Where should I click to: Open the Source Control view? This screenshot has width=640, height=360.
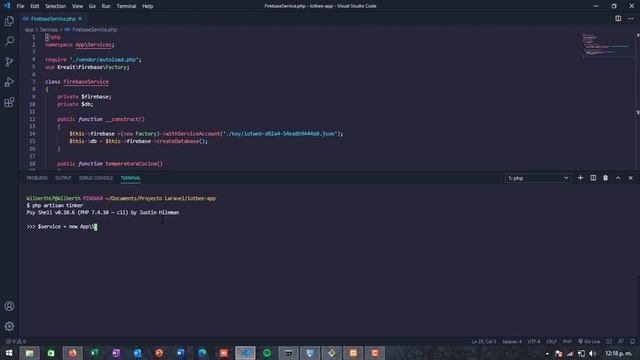click(x=9, y=62)
